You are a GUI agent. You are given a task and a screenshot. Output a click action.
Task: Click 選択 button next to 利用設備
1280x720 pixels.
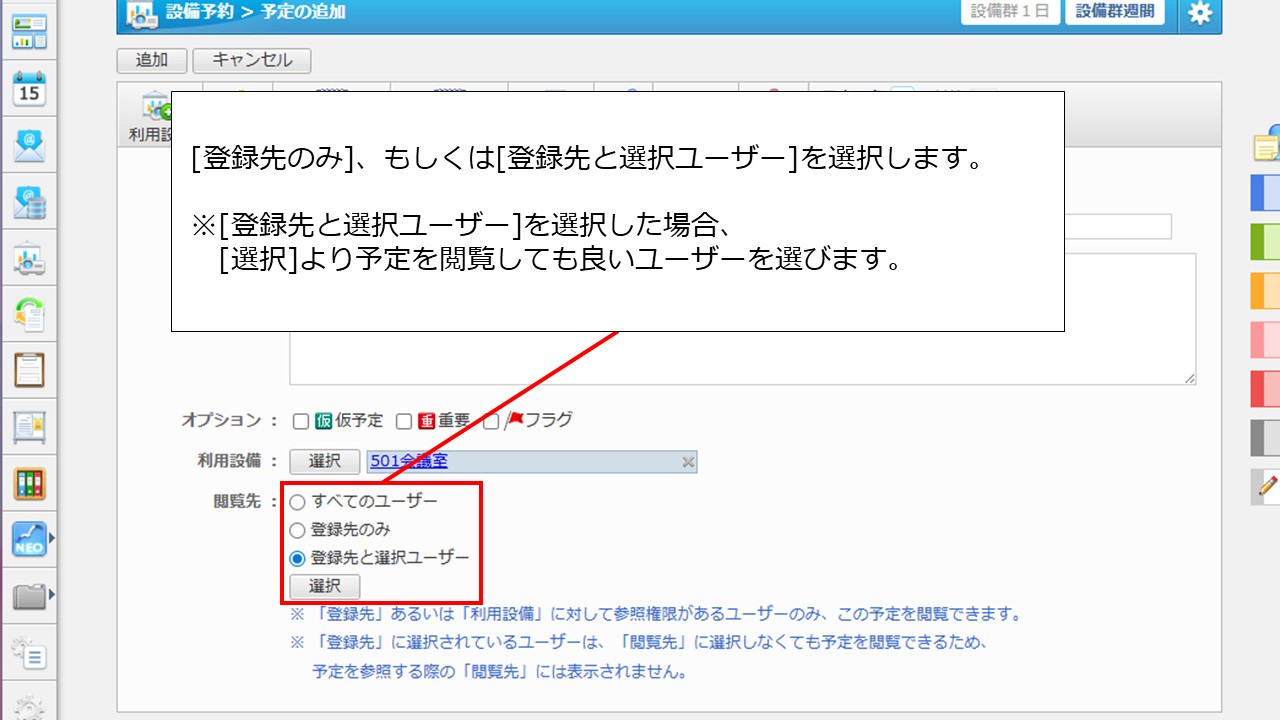[x=325, y=461]
